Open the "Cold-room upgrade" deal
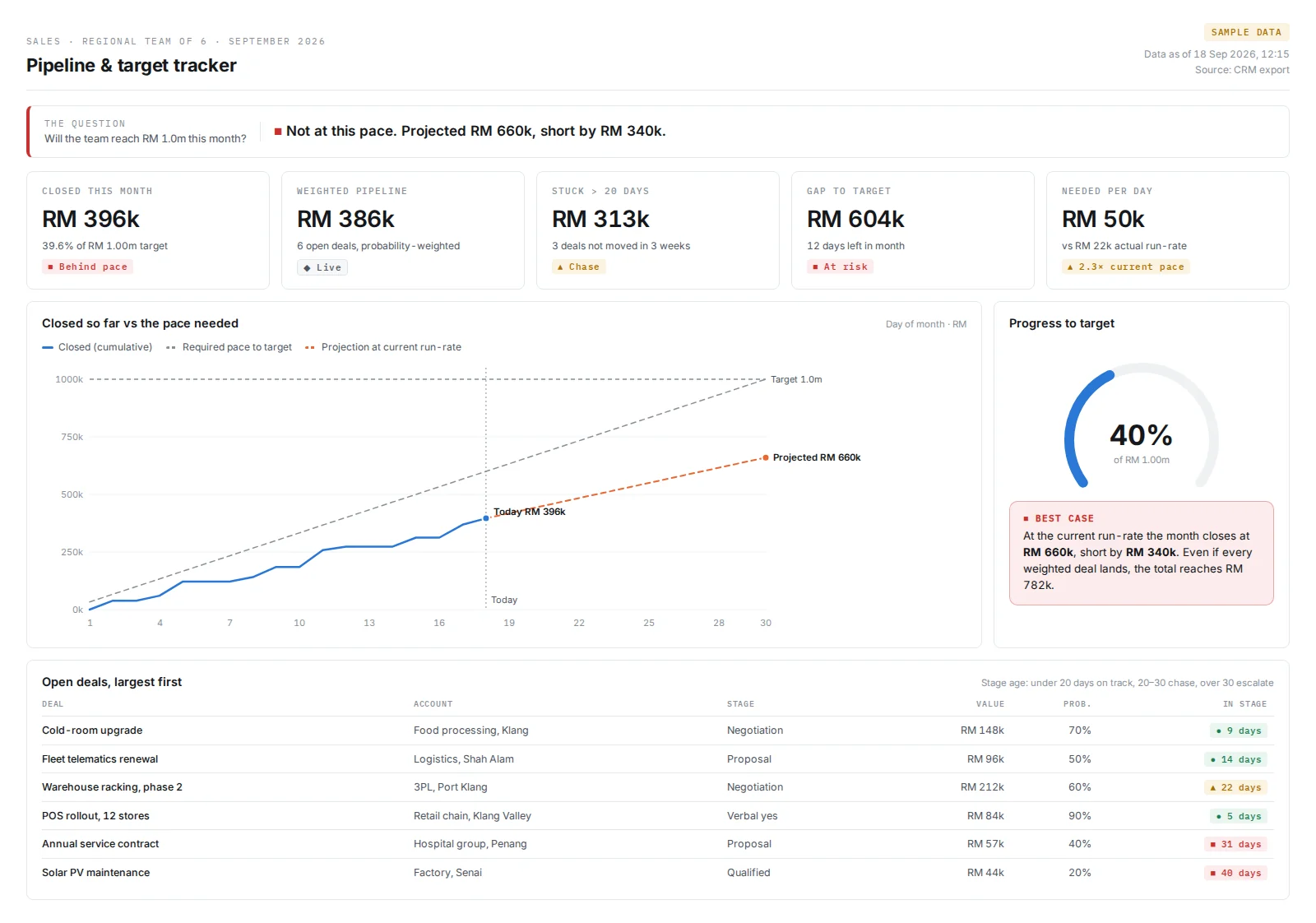This screenshot has height=923, width=1316. click(x=92, y=731)
